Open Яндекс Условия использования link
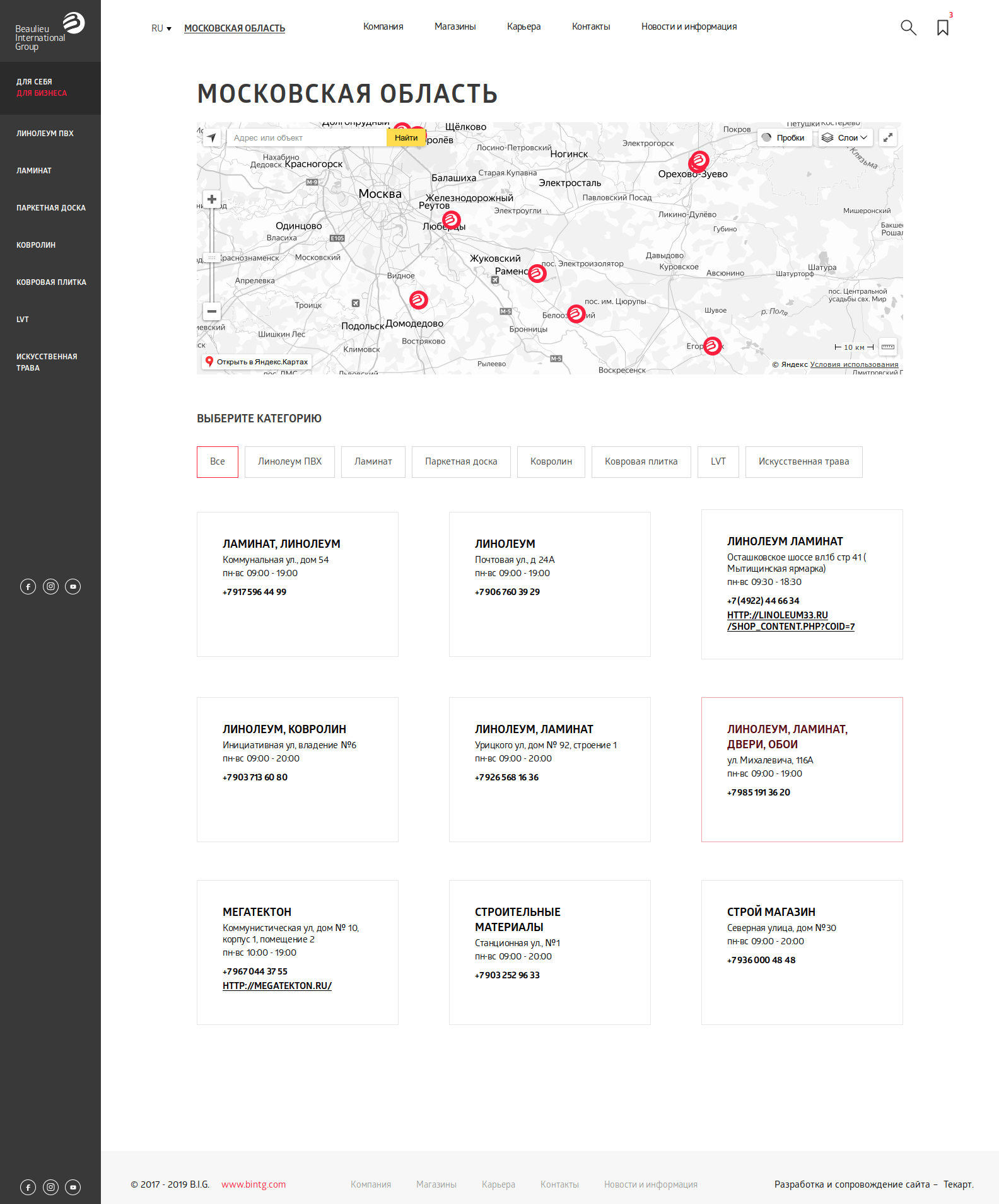The height and width of the screenshot is (1204, 999). click(x=854, y=364)
